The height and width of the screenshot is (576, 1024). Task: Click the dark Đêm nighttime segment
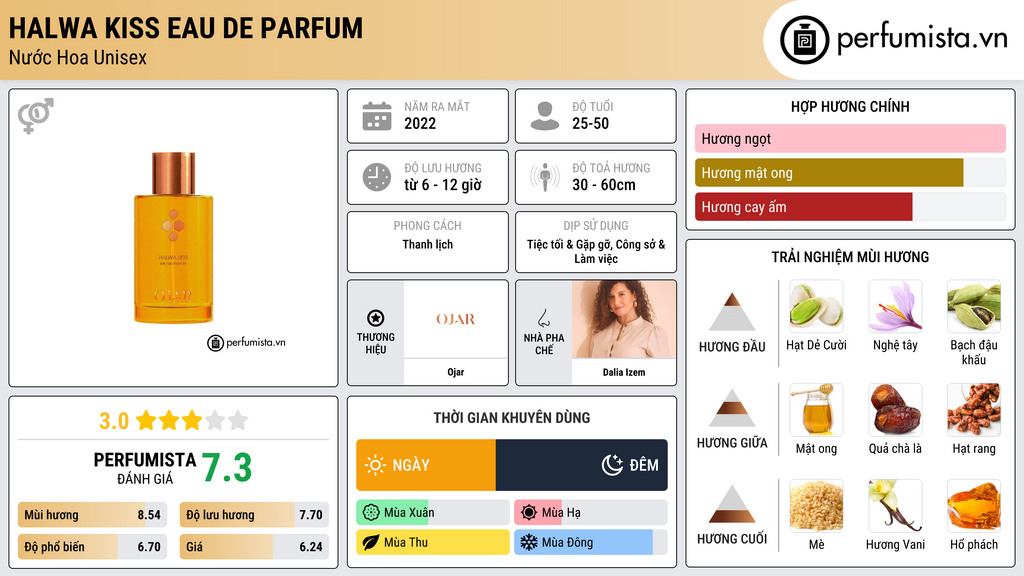(582, 465)
